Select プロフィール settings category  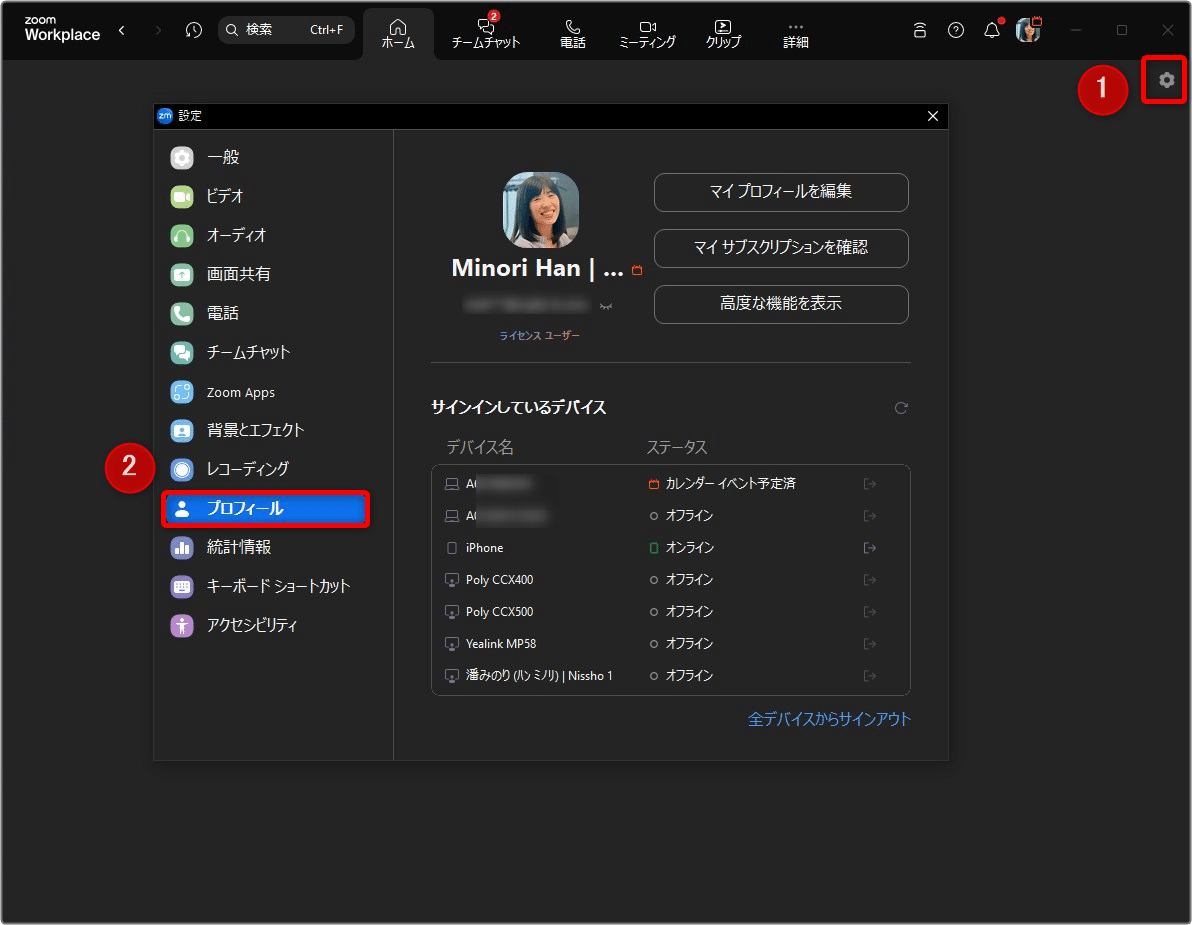[265, 508]
